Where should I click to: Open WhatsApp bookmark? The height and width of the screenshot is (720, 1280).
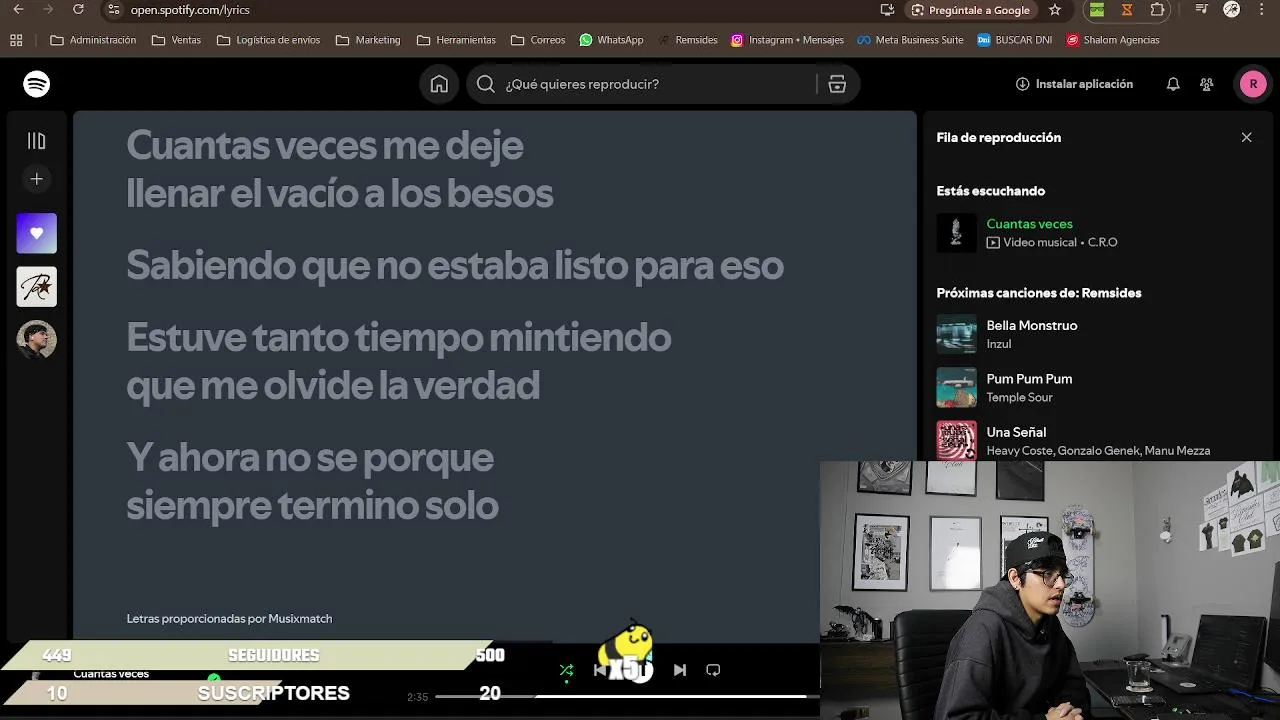click(x=611, y=40)
